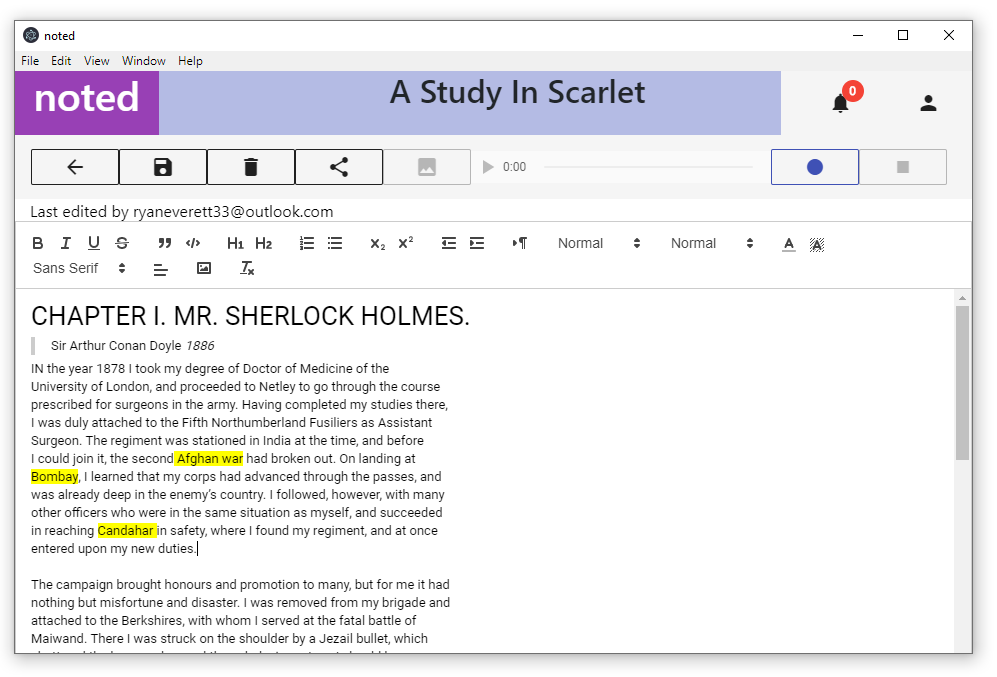Click the noted app icon in title bar
The width and height of the screenshot is (997, 677).
(31, 36)
